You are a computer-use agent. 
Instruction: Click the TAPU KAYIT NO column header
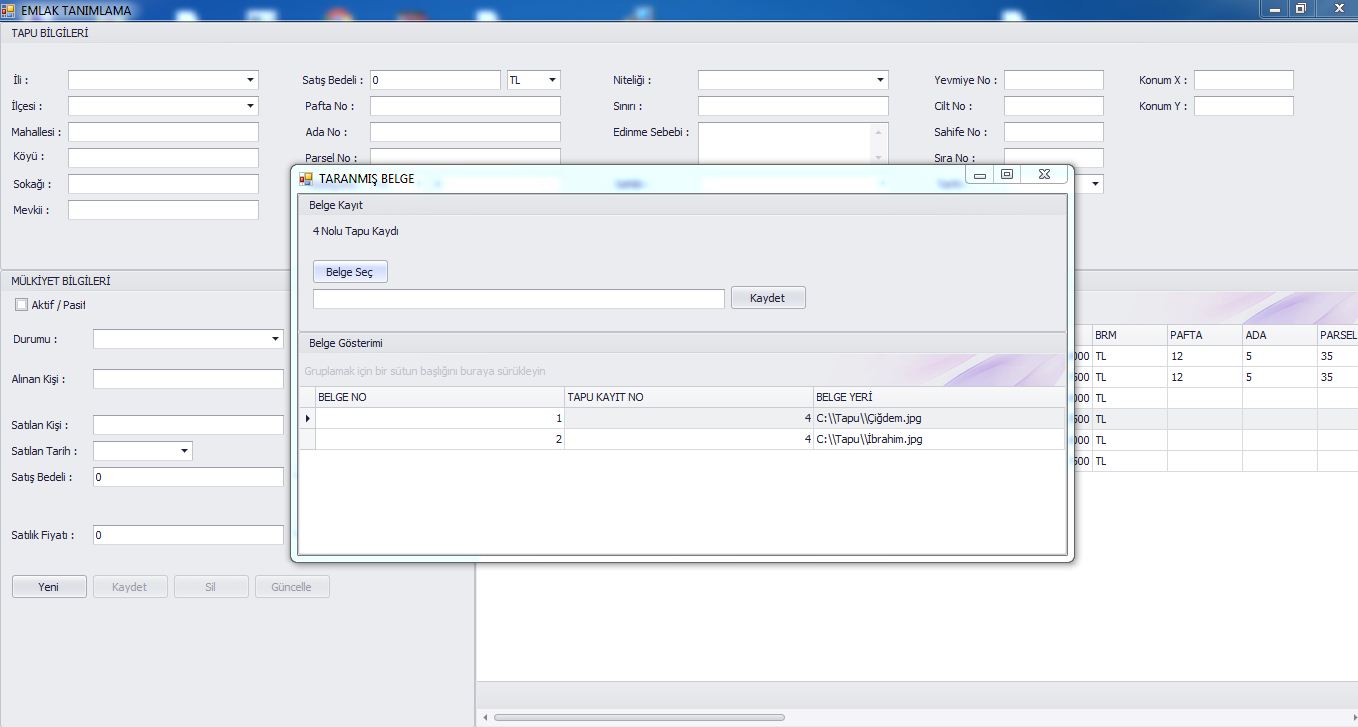[689, 397]
